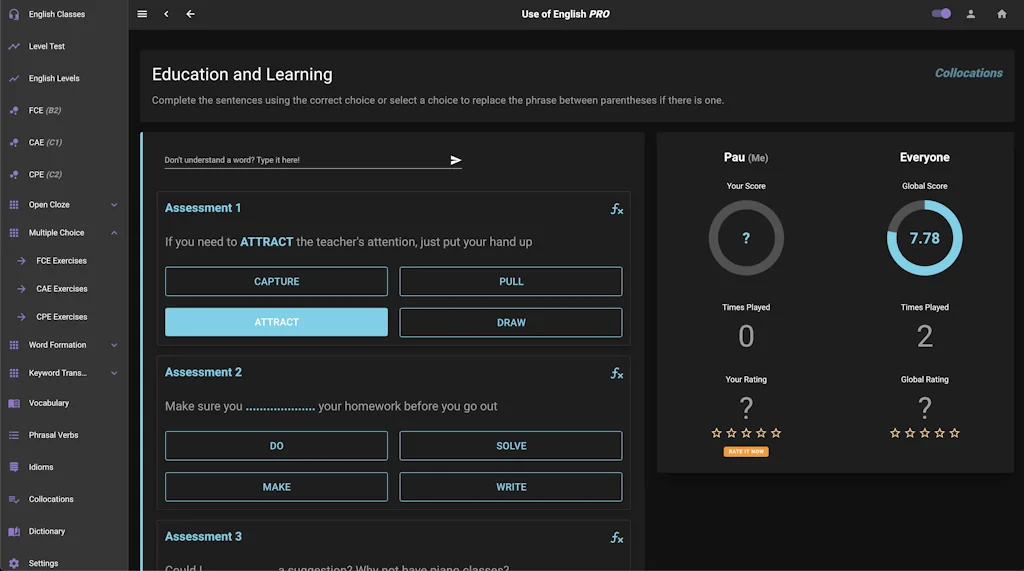Viewport: 1024px width, 571px height.
Task: Click the Word Formation grid icon
Action: (x=14, y=345)
